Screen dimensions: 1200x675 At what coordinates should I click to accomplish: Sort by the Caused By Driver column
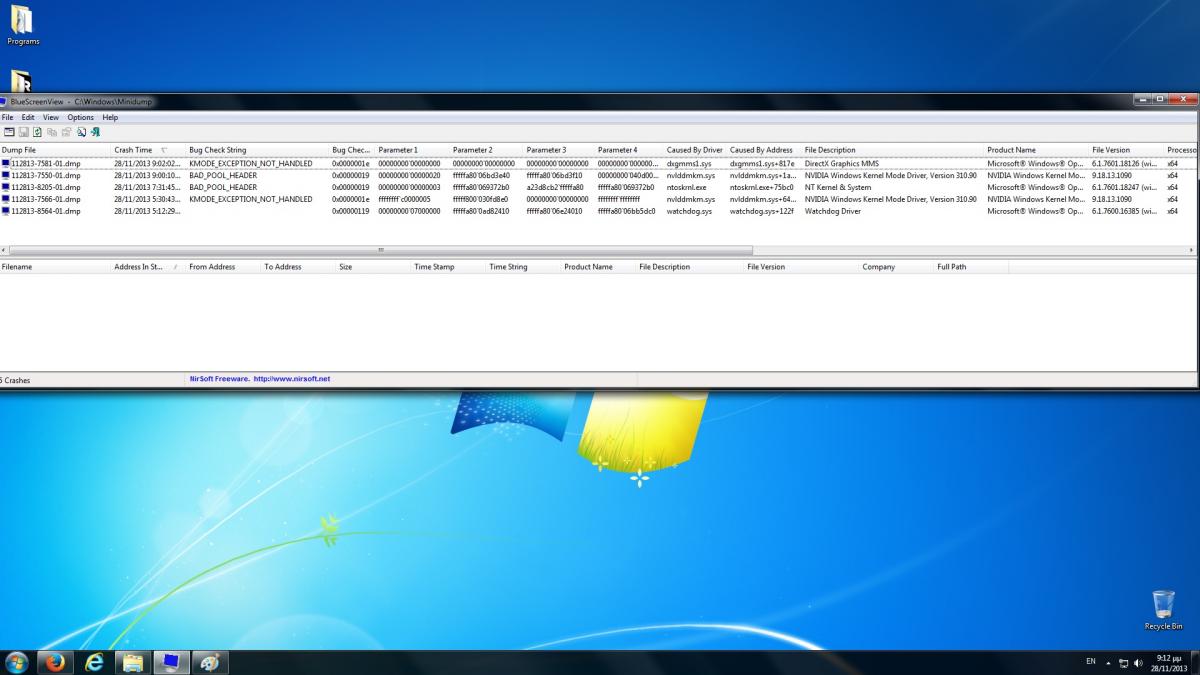point(696,150)
